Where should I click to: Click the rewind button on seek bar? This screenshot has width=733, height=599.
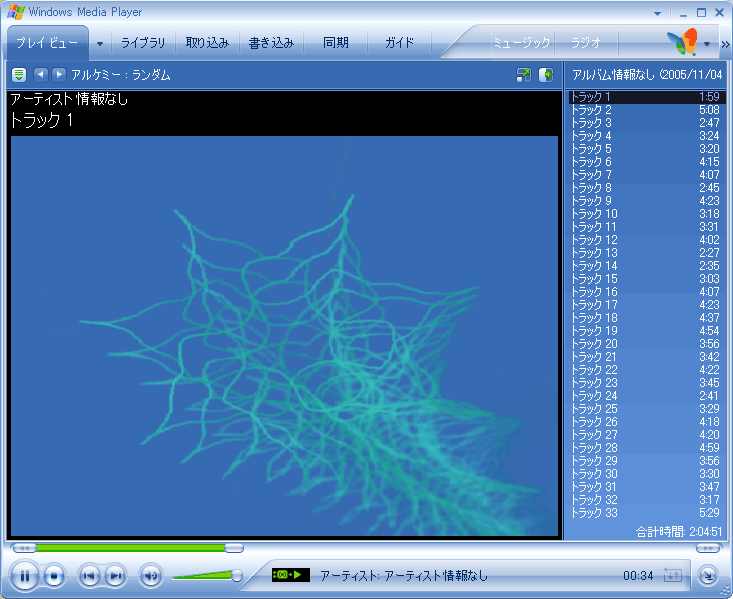24,548
